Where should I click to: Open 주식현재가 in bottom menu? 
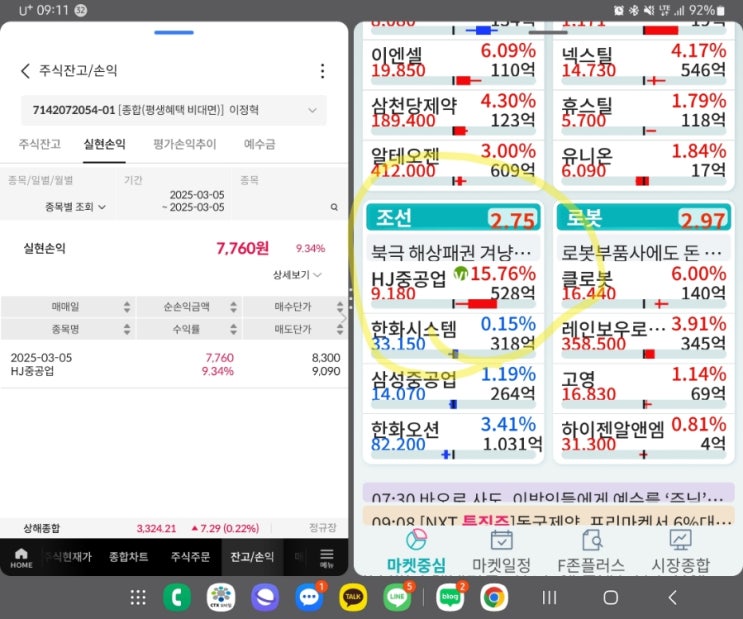coord(69,557)
